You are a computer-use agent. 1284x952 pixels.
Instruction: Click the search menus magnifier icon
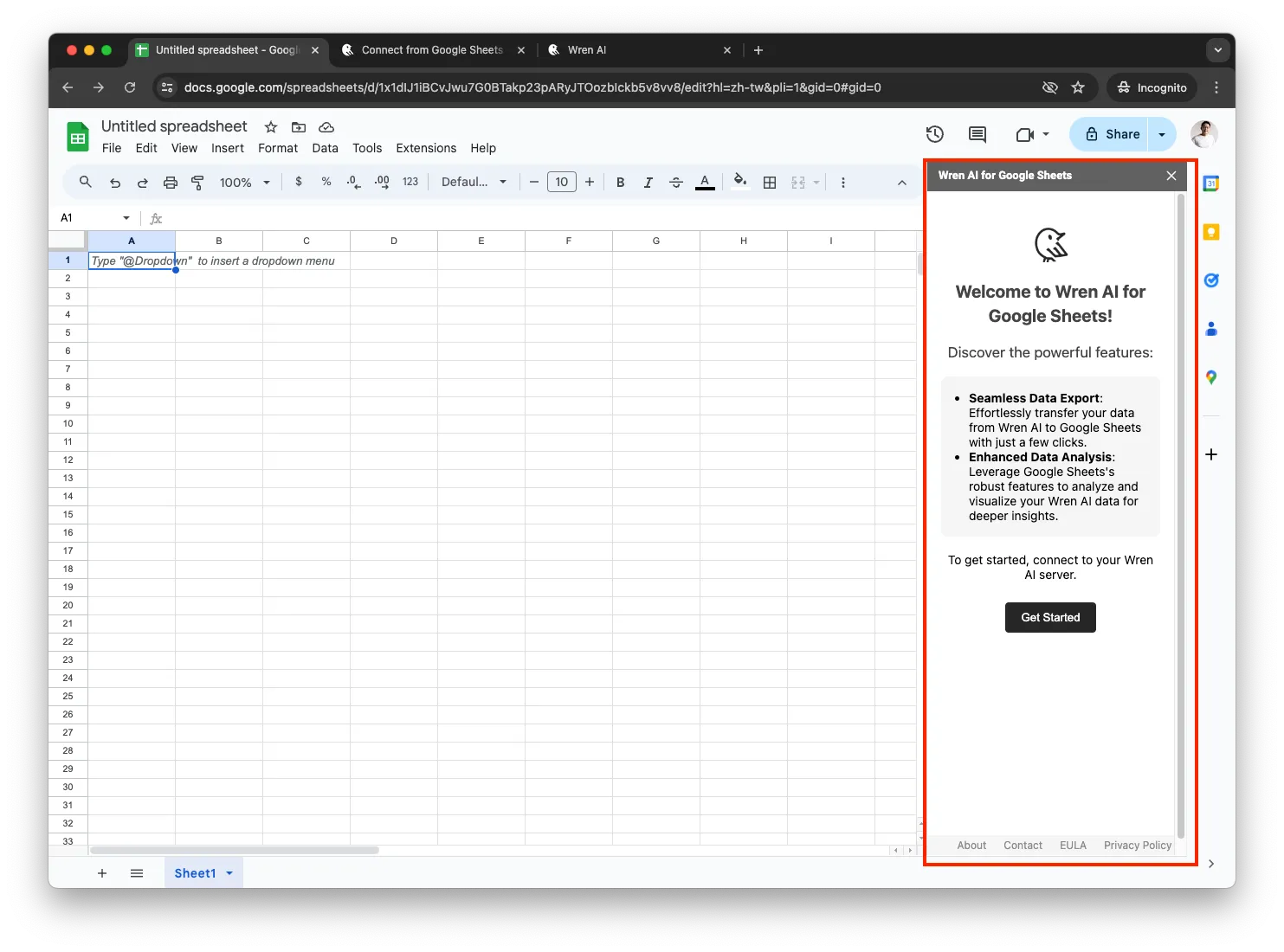85,182
